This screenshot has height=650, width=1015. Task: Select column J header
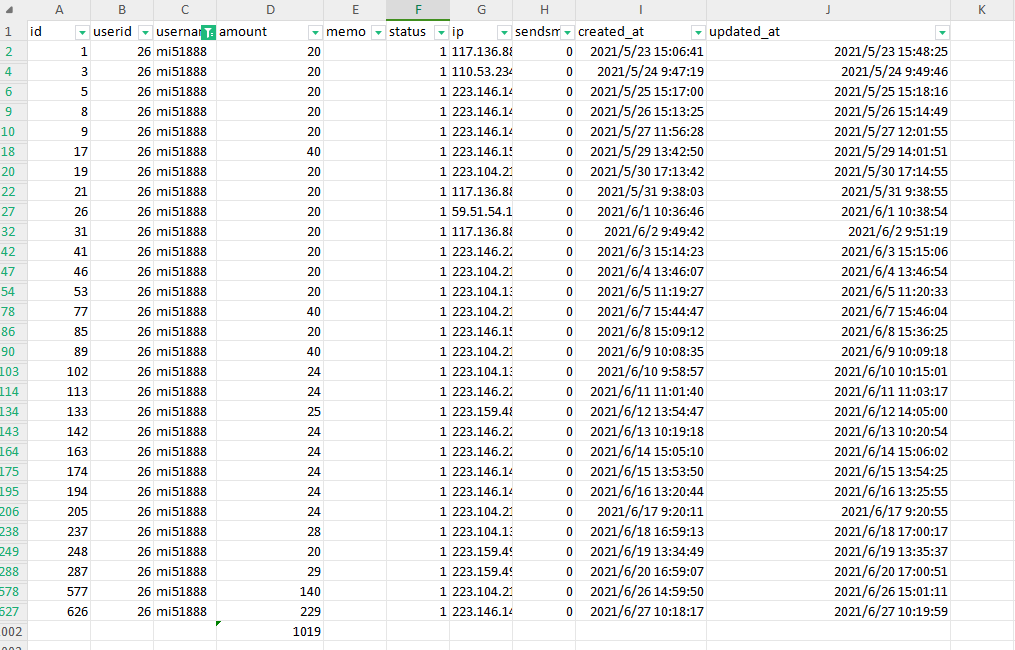[x=828, y=10]
